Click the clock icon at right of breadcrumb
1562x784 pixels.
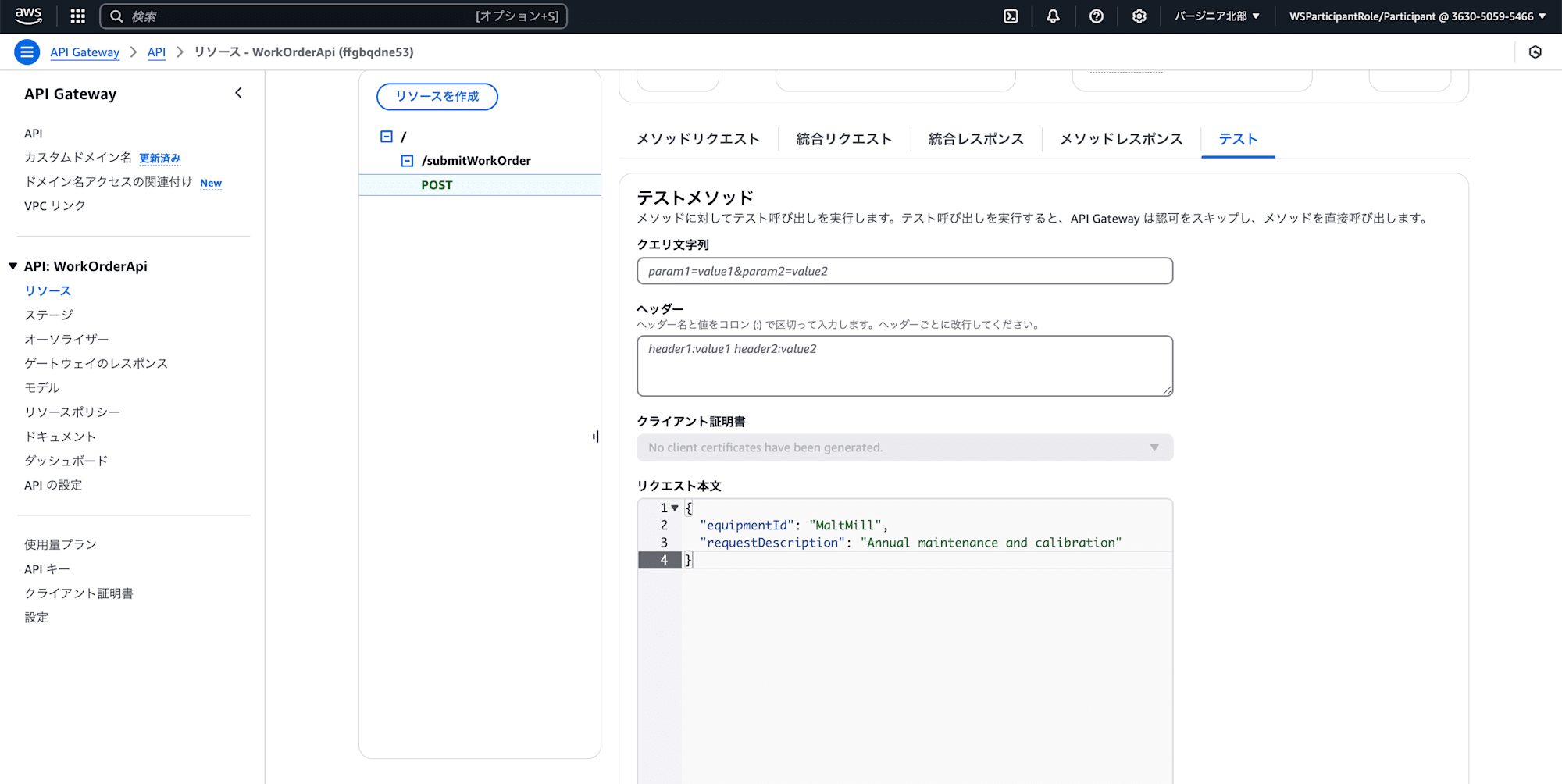coord(1535,52)
